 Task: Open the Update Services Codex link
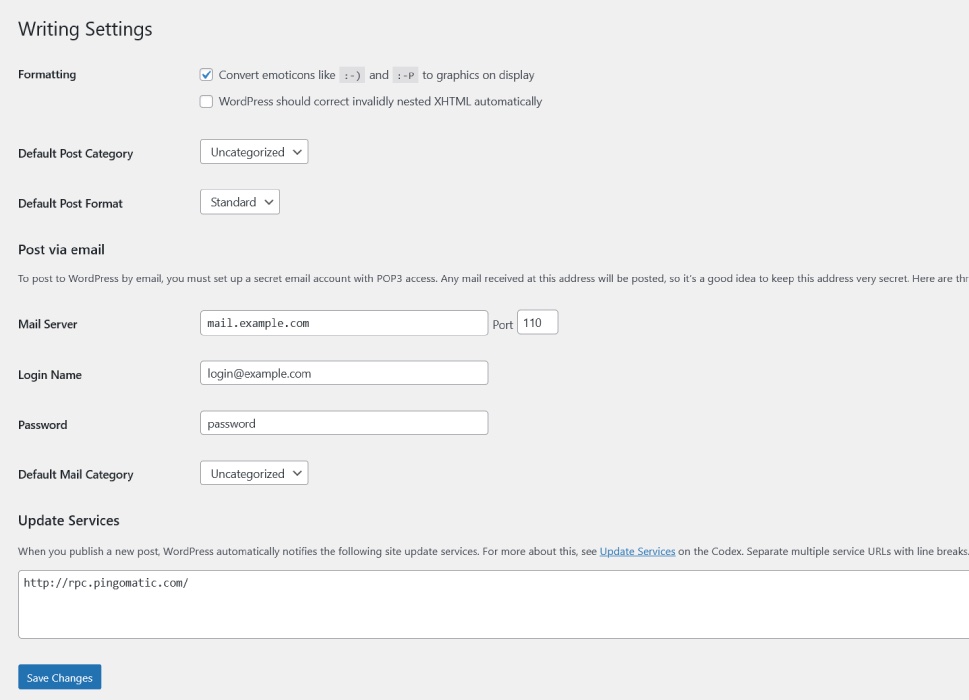click(x=637, y=551)
